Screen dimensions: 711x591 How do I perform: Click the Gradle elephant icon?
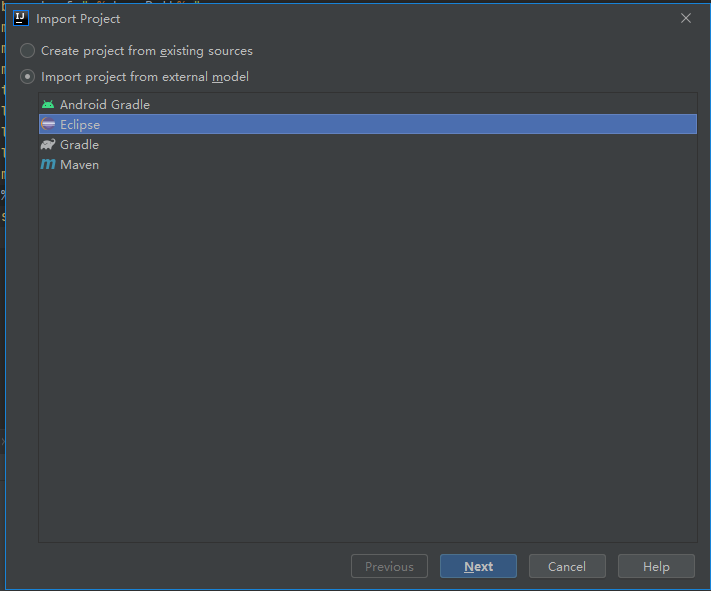pyautogui.click(x=48, y=144)
